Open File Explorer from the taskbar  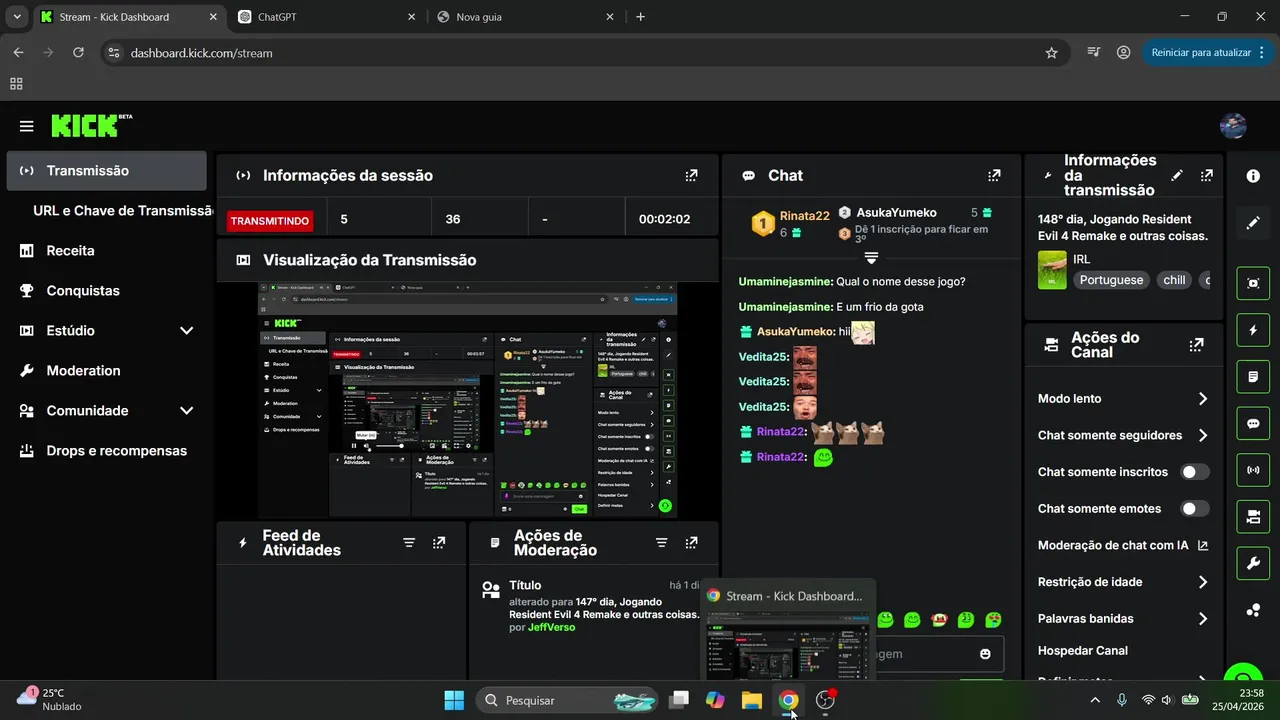click(x=751, y=700)
